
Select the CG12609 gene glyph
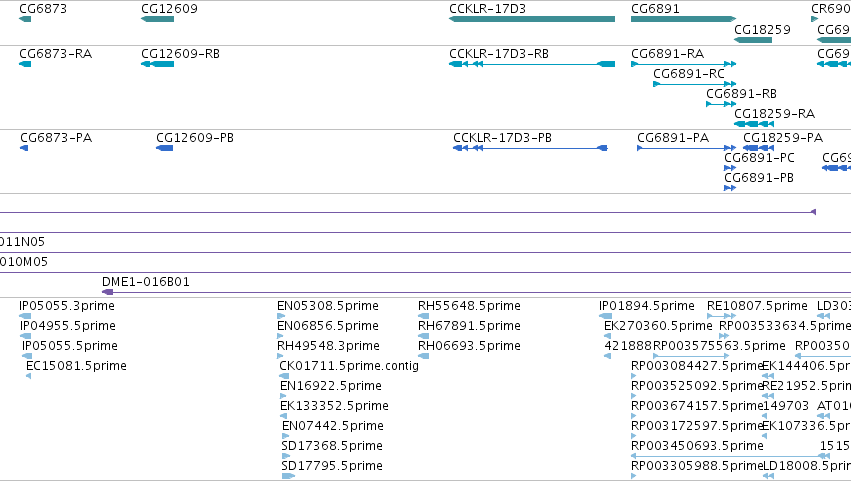pos(157,19)
